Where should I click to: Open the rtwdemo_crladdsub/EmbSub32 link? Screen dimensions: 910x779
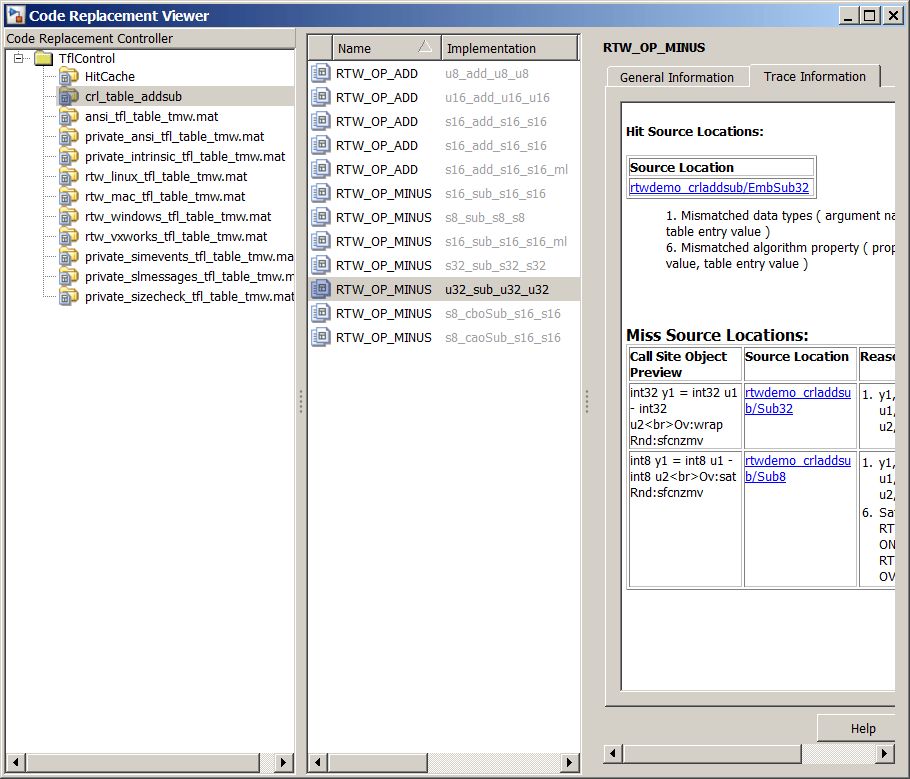[x=719, y=187]
